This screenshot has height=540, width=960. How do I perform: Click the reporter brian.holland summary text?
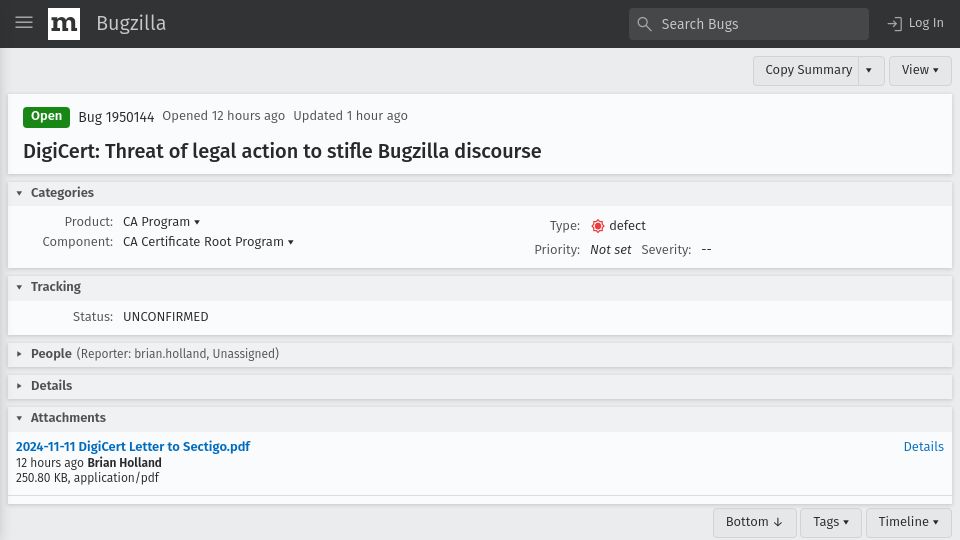click(x=178, y=354)
